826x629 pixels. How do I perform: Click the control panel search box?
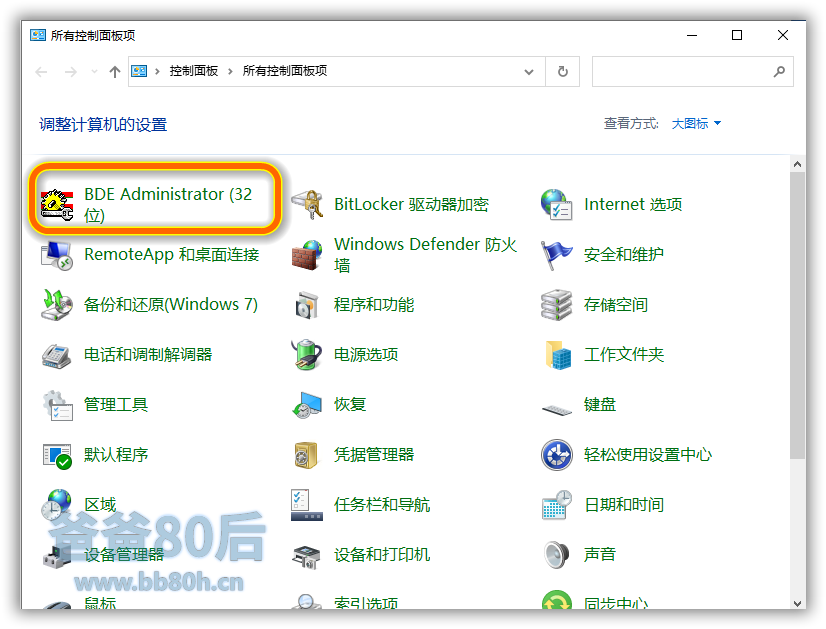point(682,72)
